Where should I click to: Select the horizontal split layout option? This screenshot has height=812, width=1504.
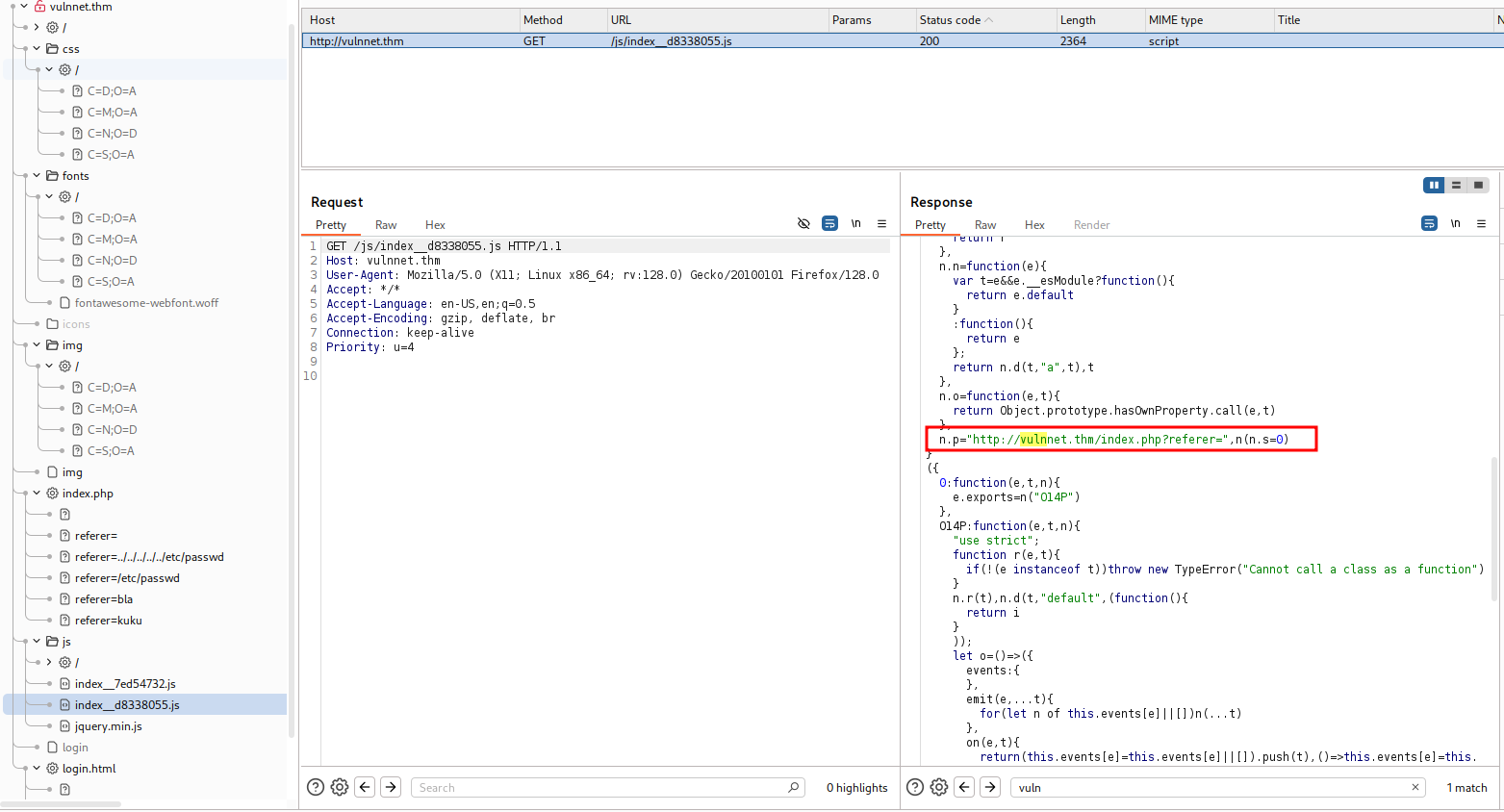(x=1456, y=185)
